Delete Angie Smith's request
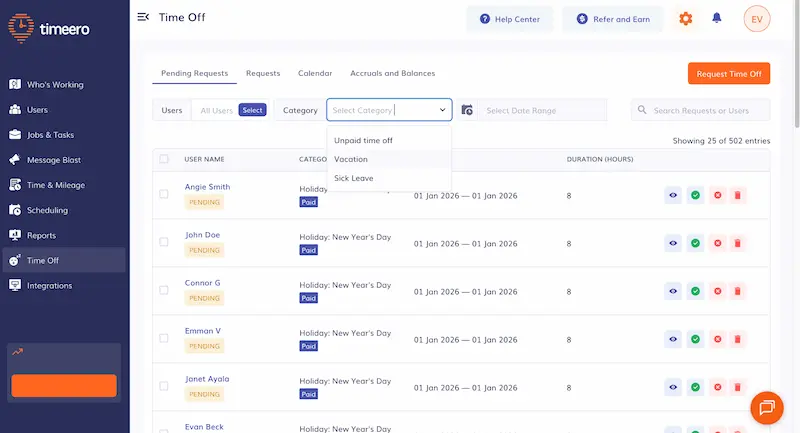 click(x=737, y=195)
